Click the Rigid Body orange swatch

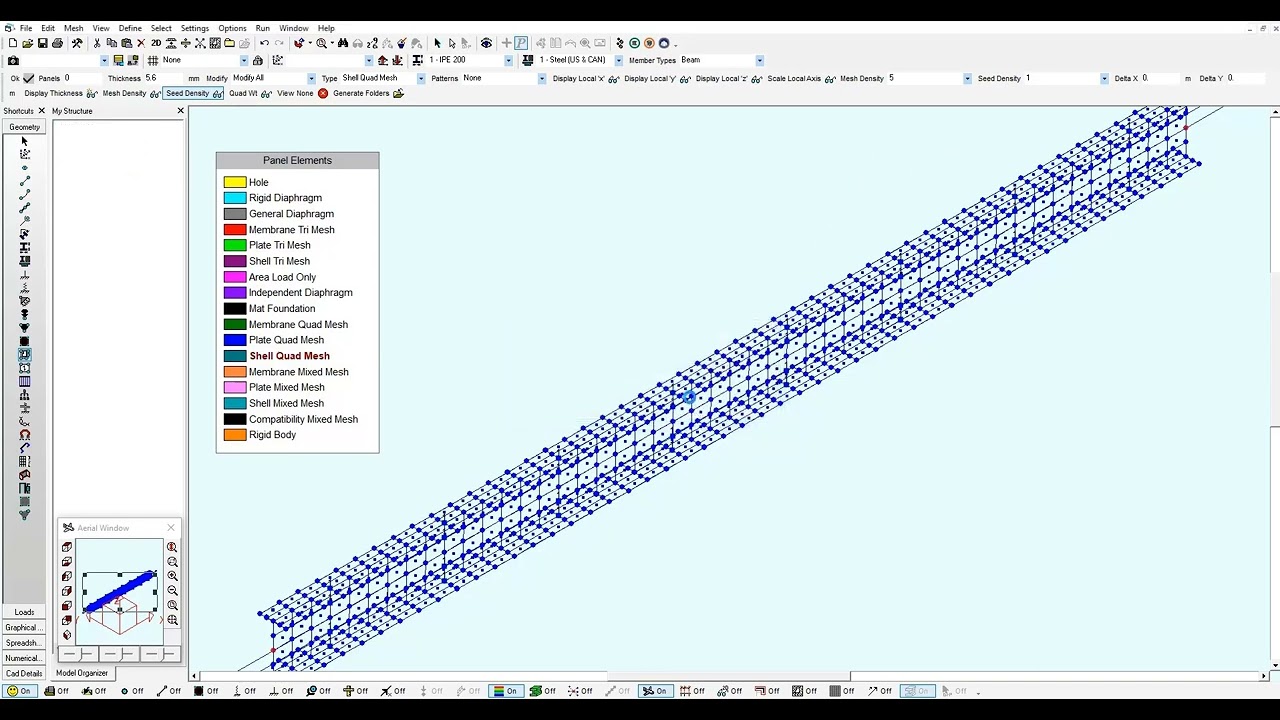(x=235, y=435)
